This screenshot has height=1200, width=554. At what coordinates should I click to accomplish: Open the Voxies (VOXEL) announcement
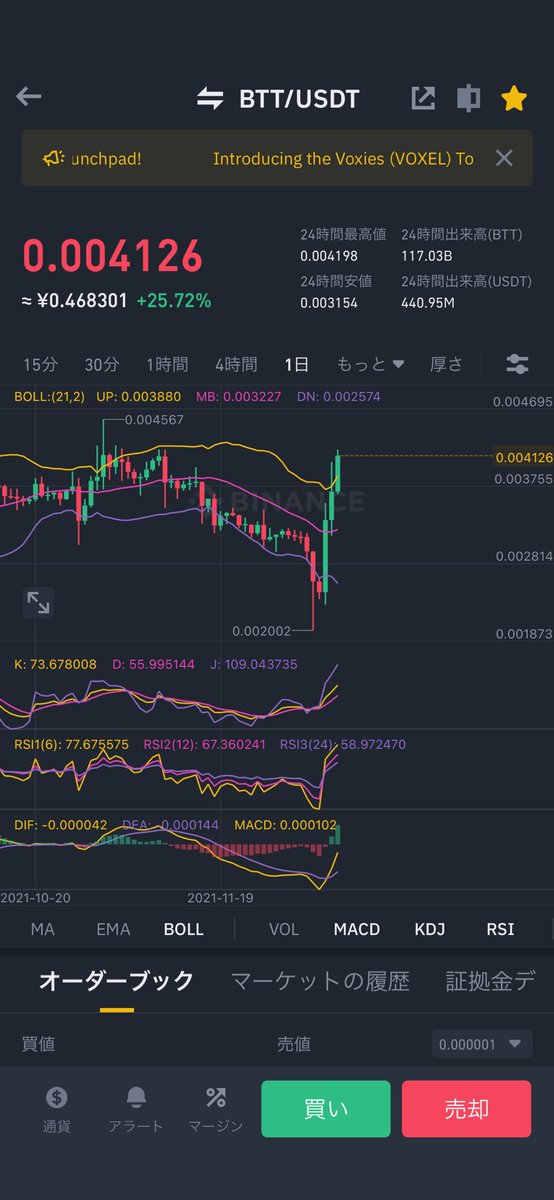[x=343, y=158]
